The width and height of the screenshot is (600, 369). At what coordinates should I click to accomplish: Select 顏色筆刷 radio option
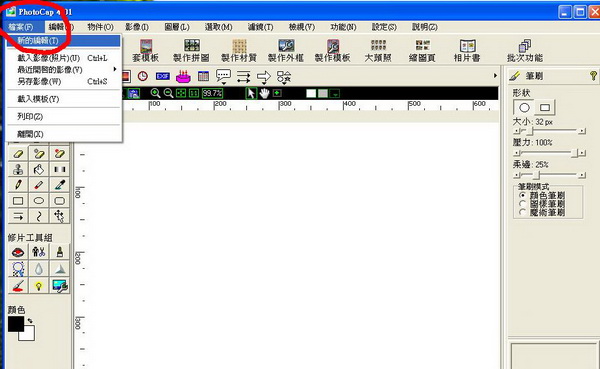(x=523, y=196)
